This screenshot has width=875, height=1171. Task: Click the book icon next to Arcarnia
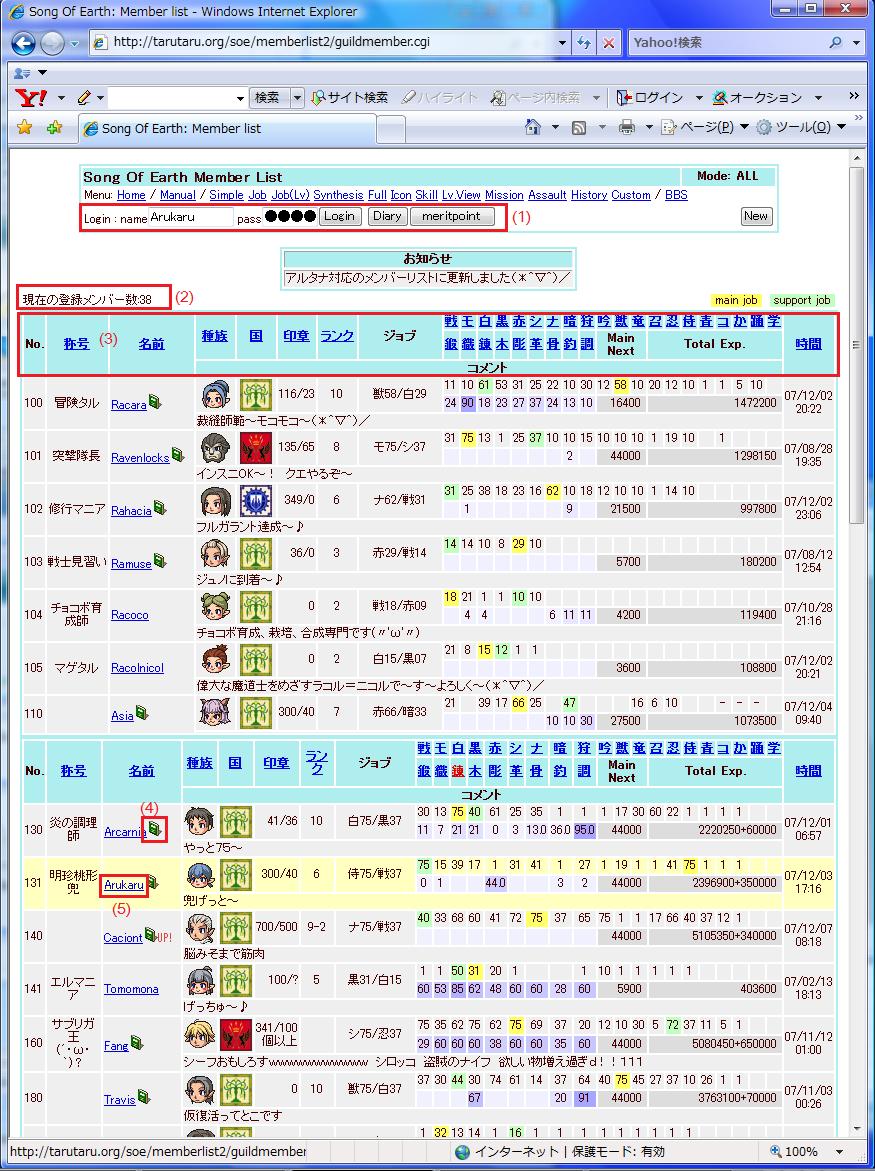tap(153, 828)
